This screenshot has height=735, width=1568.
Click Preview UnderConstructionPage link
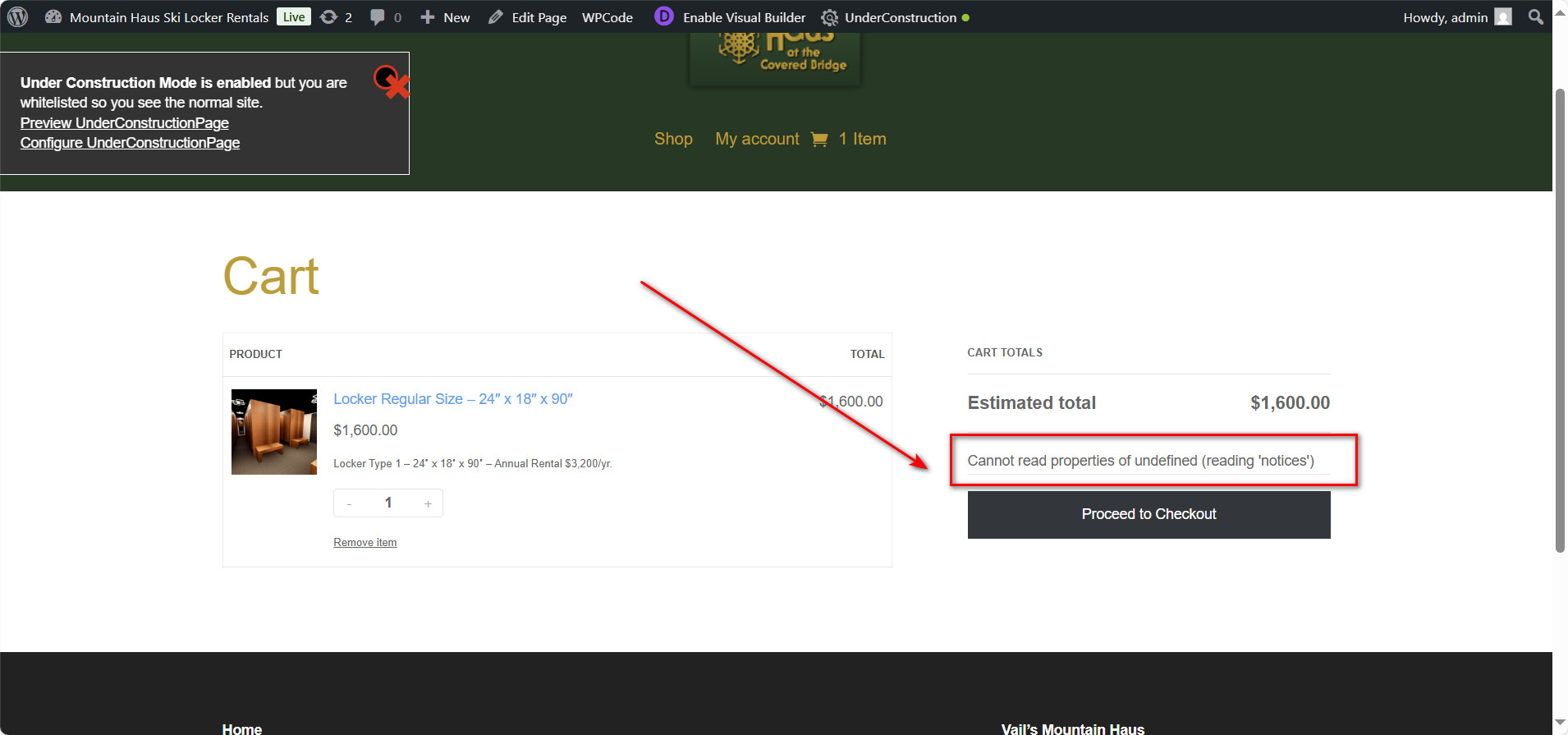pos(125,122)
